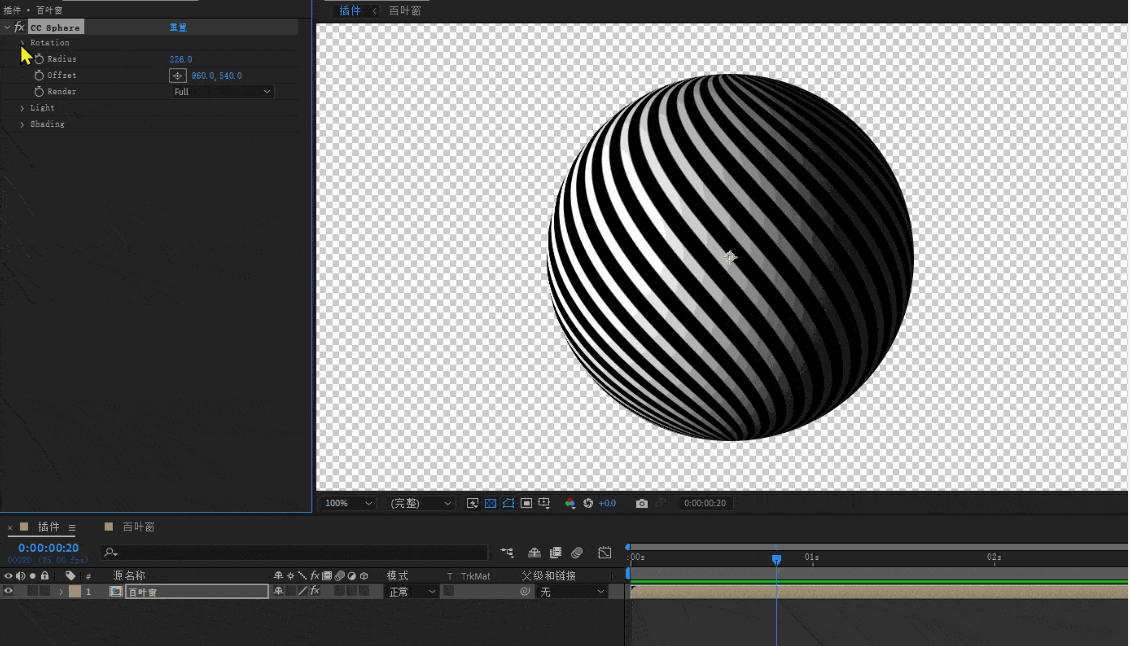This screenshot has height=646, width=1130.
Task: Click the Radius stopwatch icon
Action: tap(39, 59)
